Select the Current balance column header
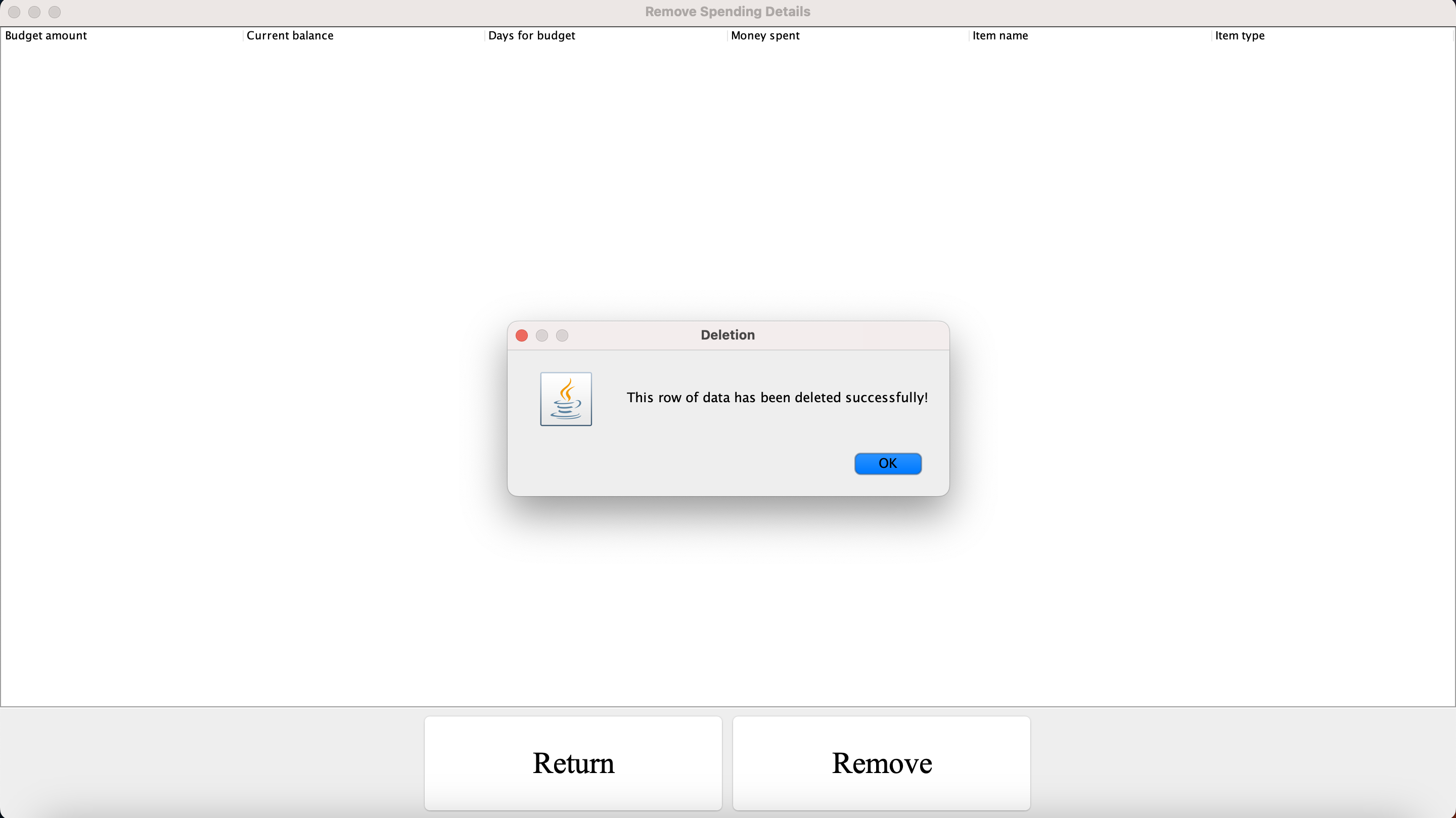Image resolution: width=1456 pixels, height=818 pixels. 290,35
